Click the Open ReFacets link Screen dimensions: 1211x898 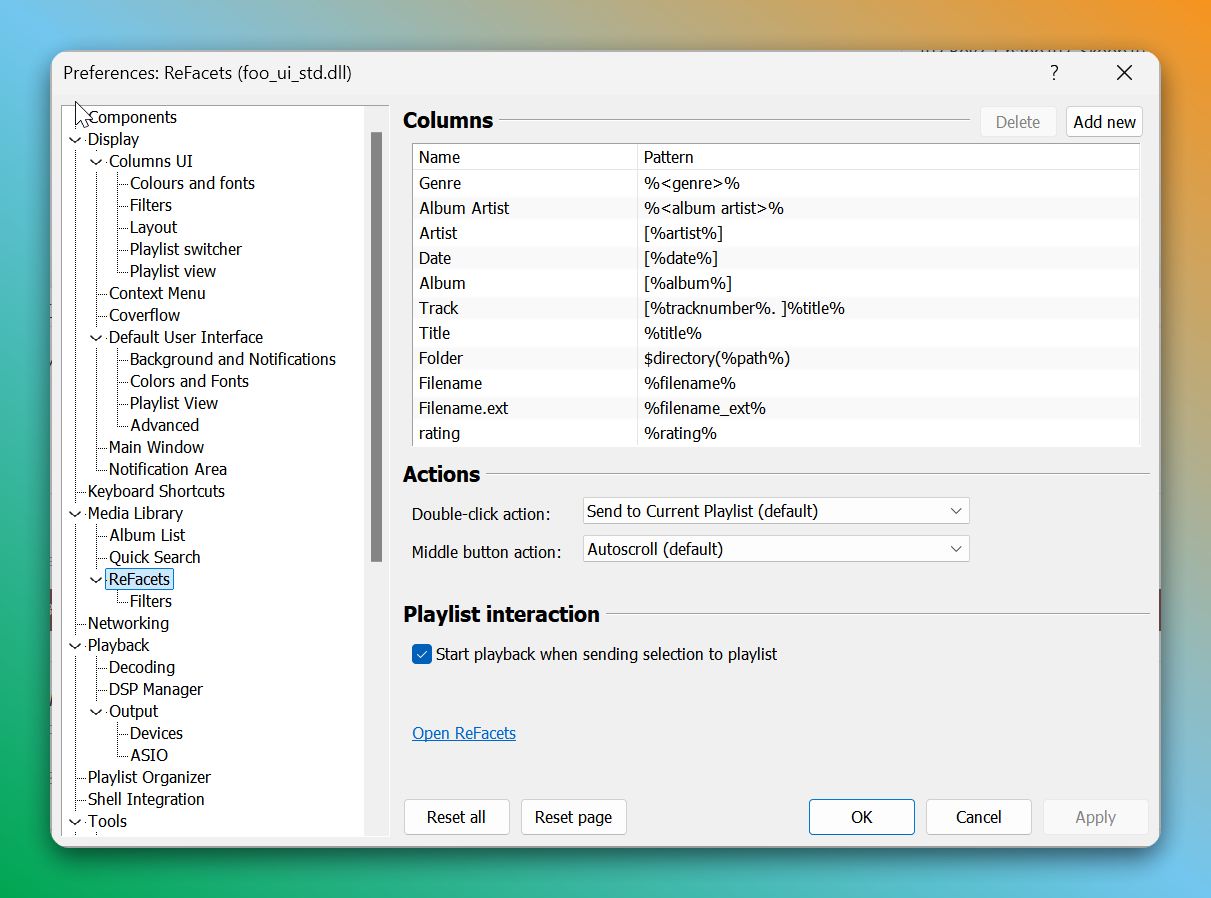pos(464,733)
